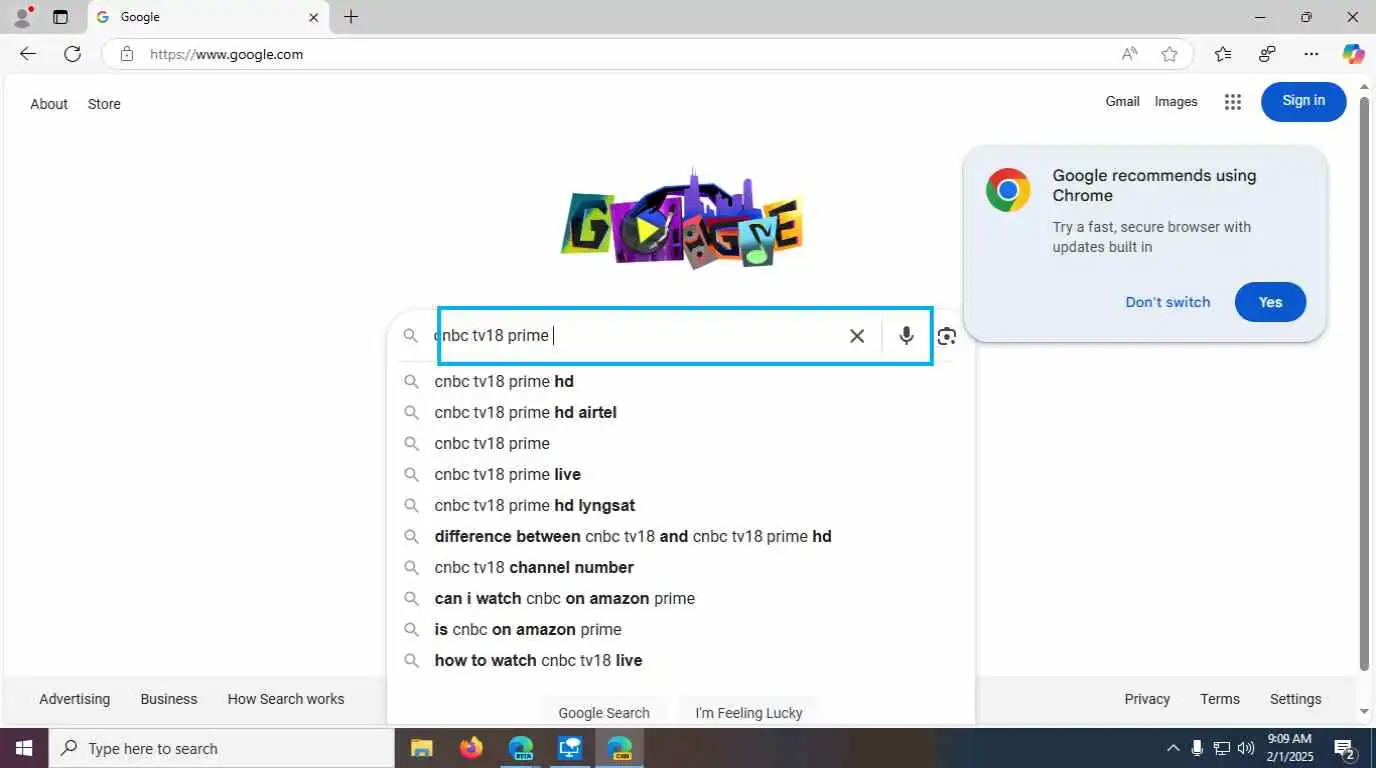The width and height of the screenshot is (1376, 768).
Task: Open the Advertising footer link
Action: (x=75, y=699)
